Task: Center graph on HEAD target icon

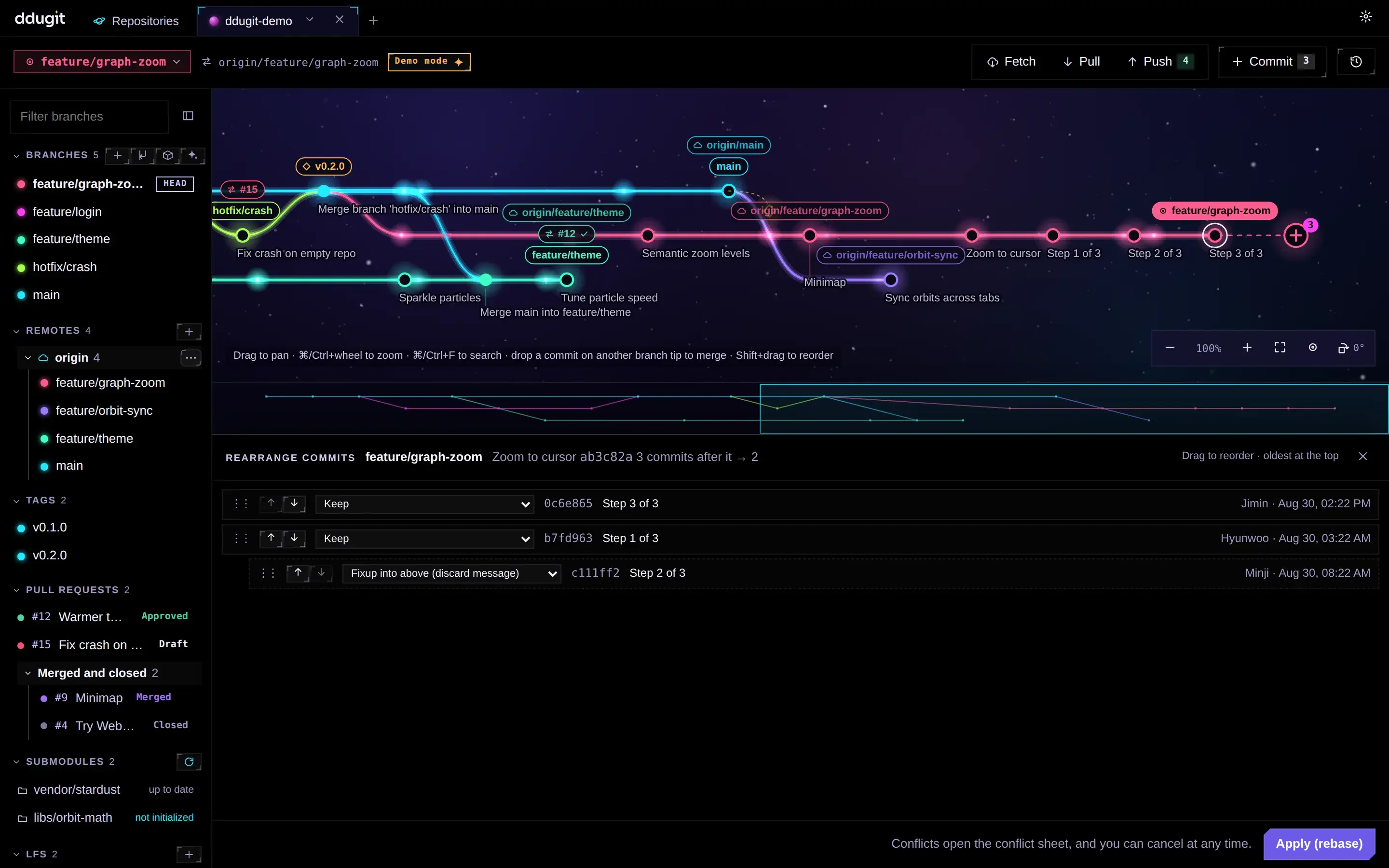Action: [1312, 348]
